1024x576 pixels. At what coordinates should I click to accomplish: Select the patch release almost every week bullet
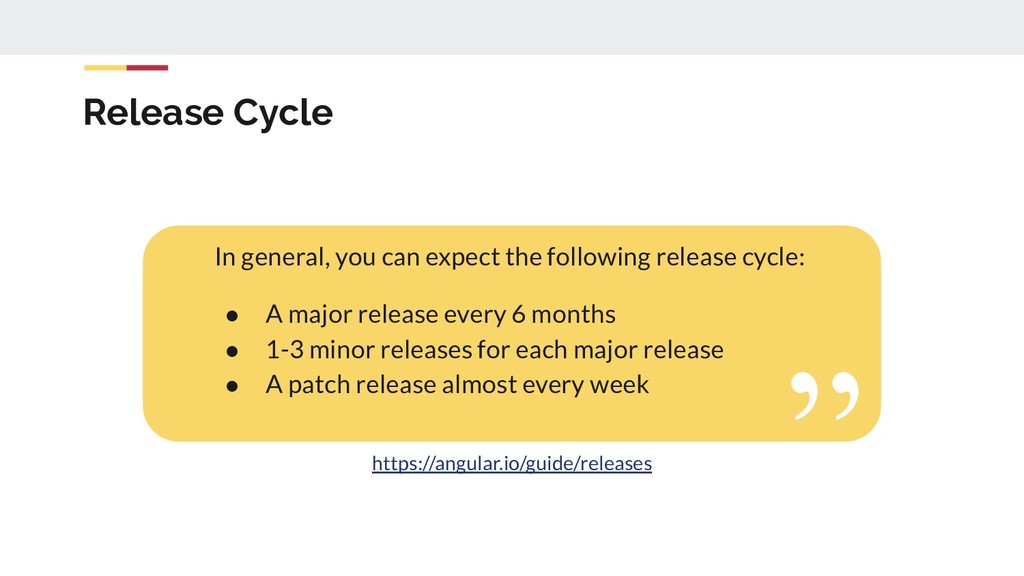(x=457, y=385)
